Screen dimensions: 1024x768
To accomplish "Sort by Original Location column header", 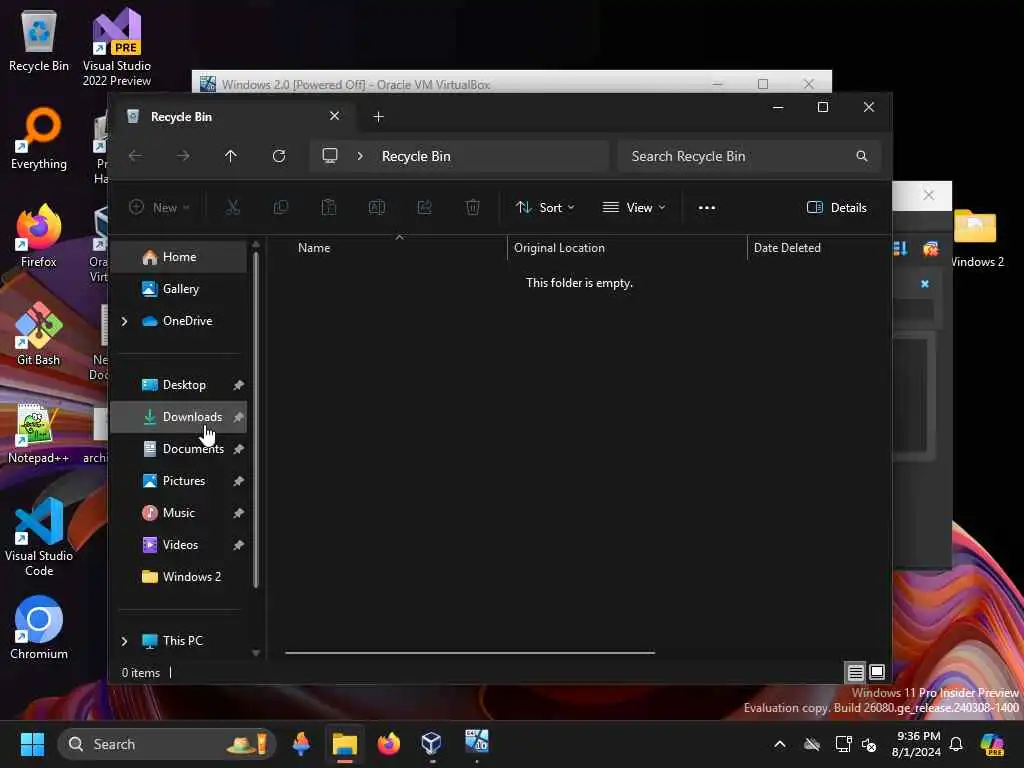I will click(x=627, y=248).
